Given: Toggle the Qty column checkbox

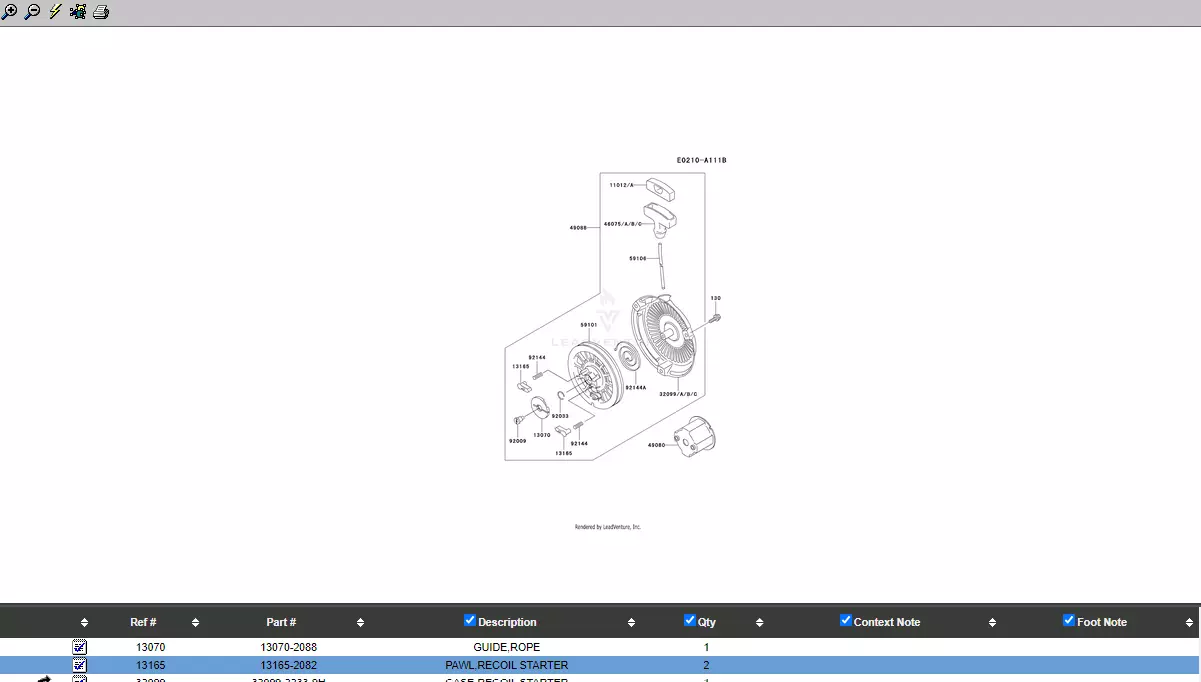Looking at the screenshot, I should 689,620.
